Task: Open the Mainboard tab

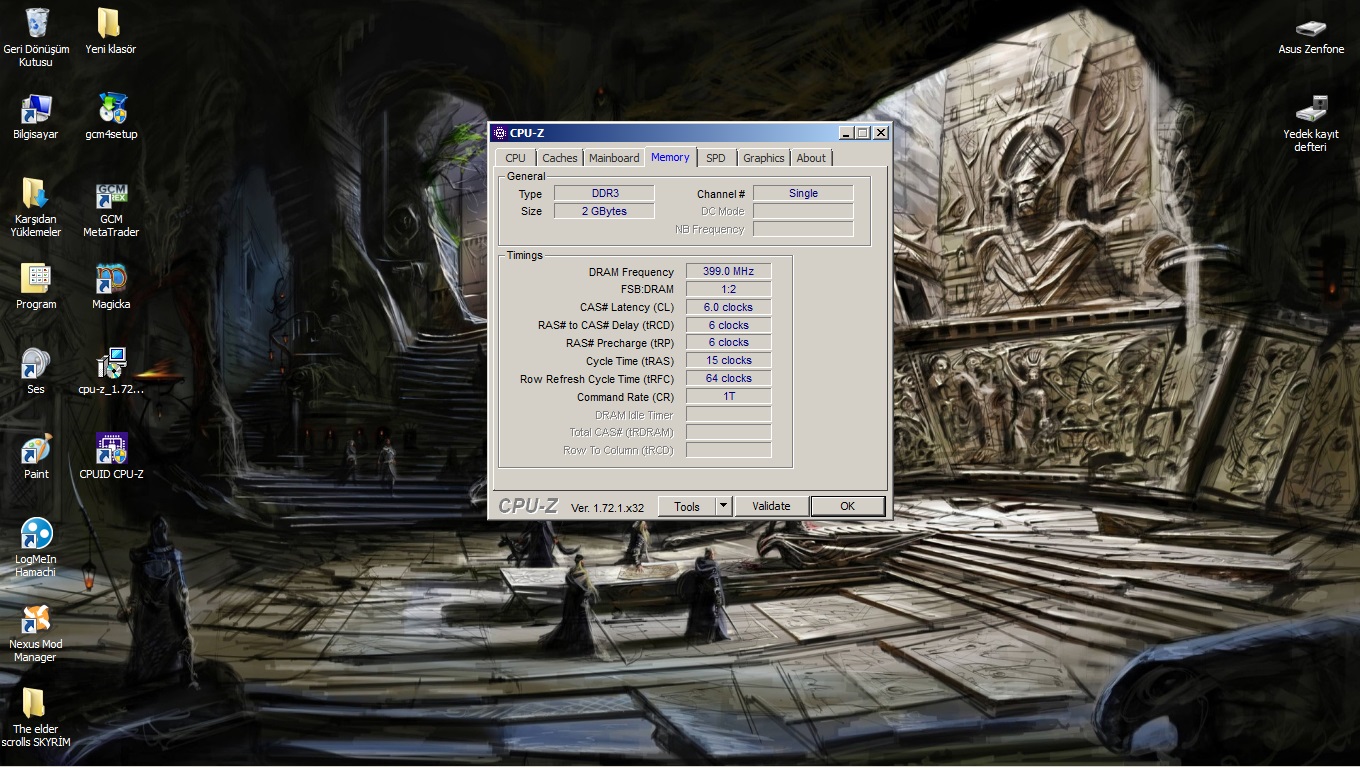Action: point(614,158)
